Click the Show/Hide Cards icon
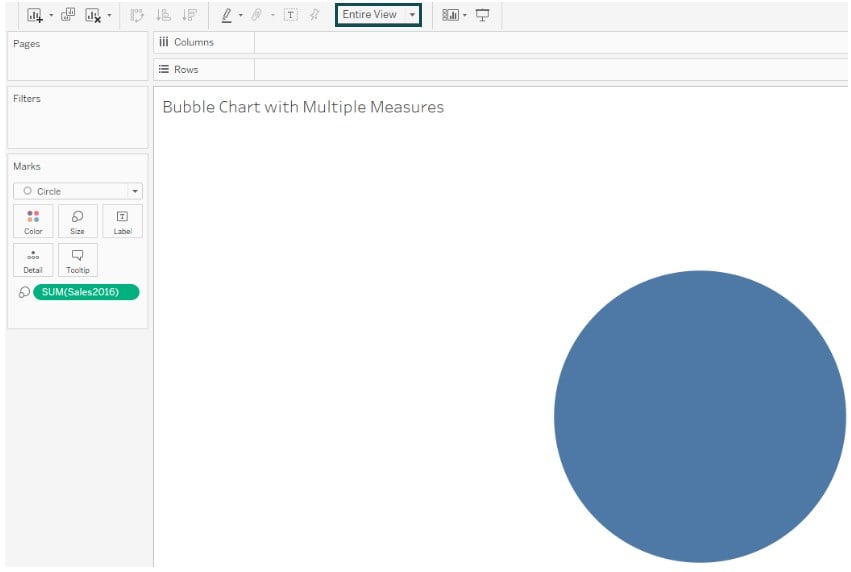Image resolution: width=851 pixels, height=572 pixels. coord(450,15)
